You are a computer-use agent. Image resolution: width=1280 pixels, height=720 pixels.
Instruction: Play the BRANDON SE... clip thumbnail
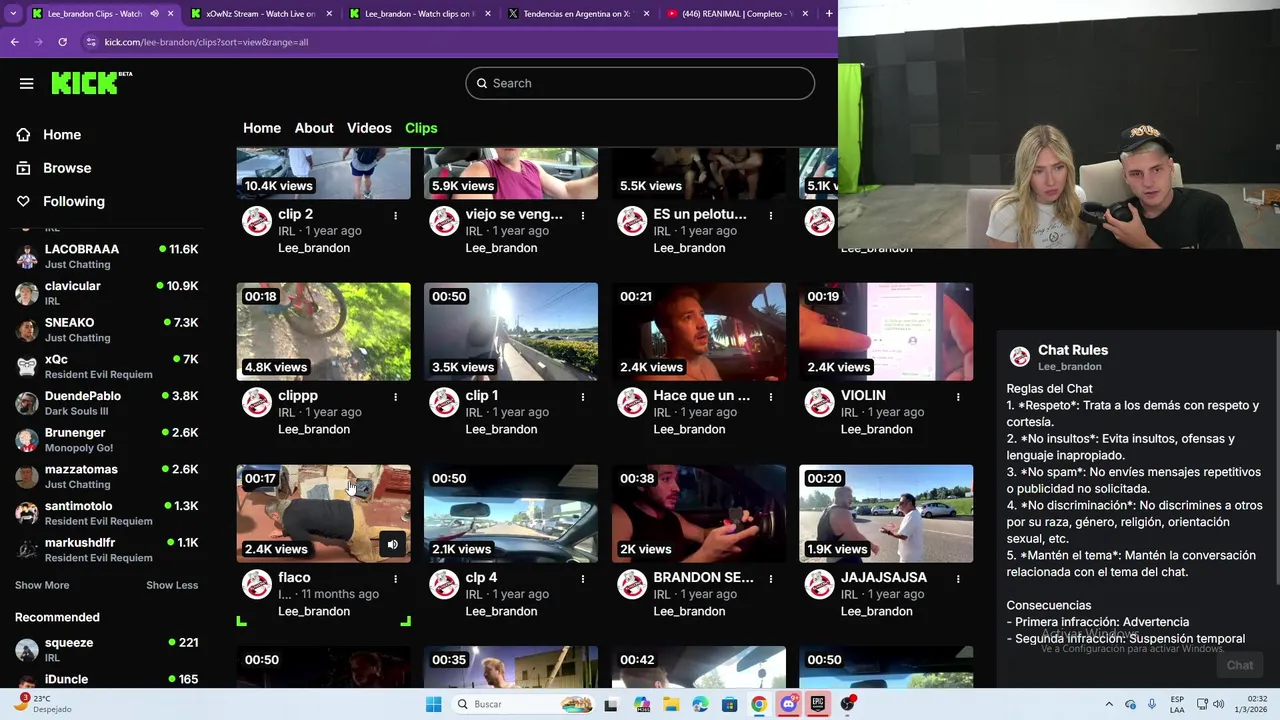[699, 513]
